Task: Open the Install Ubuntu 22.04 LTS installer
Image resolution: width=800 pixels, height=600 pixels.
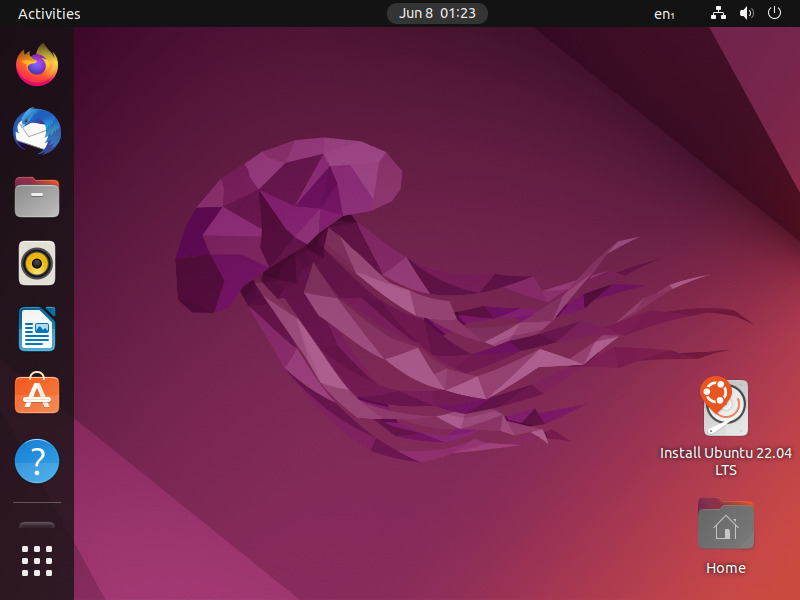Action: (x=725, y=407)
